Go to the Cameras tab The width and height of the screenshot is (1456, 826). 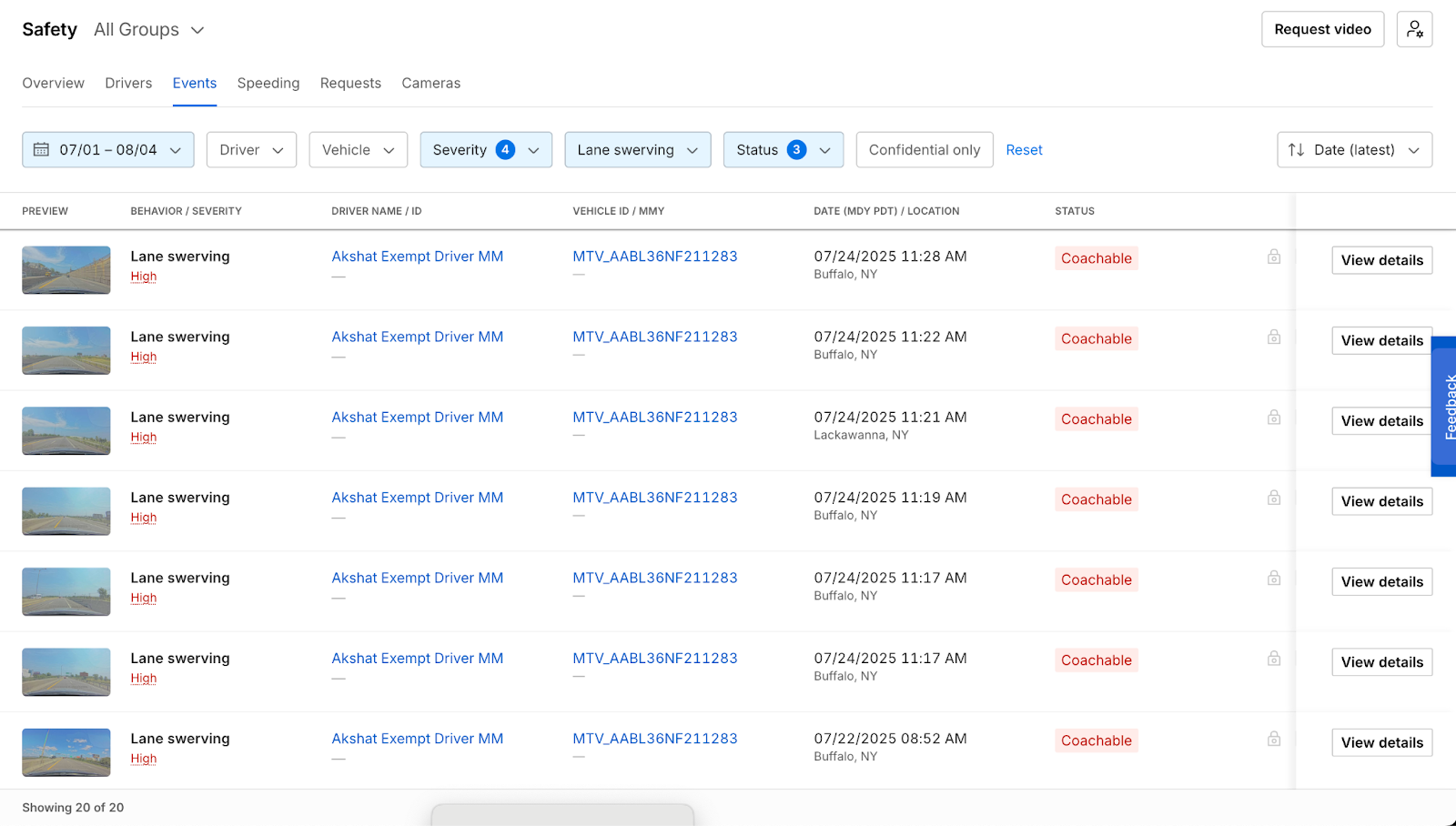[x=430, y=83]
